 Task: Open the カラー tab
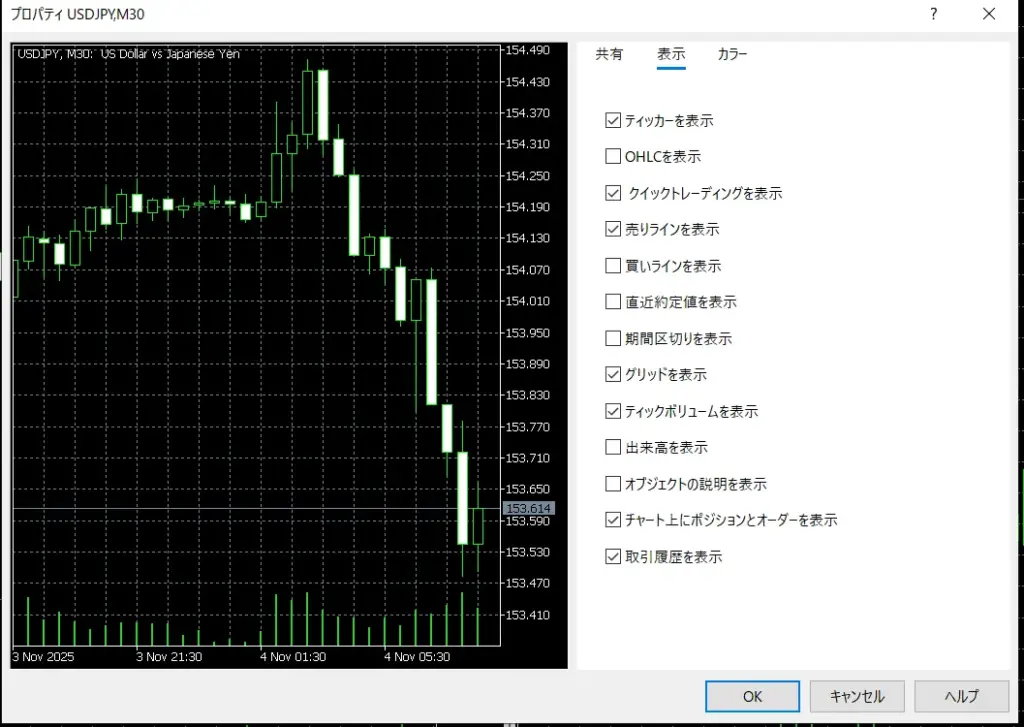[732, 55]
